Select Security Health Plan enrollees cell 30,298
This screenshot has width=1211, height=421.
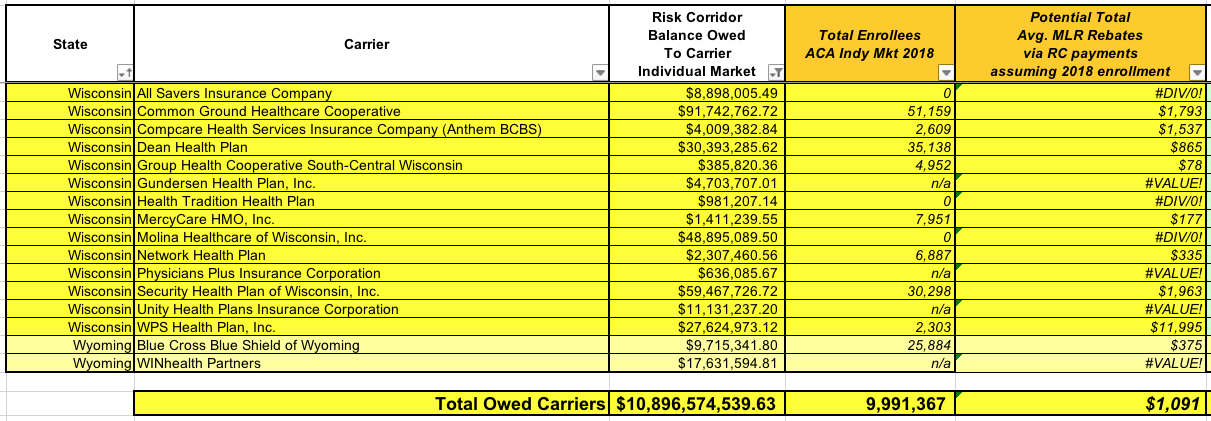(870, 291)
